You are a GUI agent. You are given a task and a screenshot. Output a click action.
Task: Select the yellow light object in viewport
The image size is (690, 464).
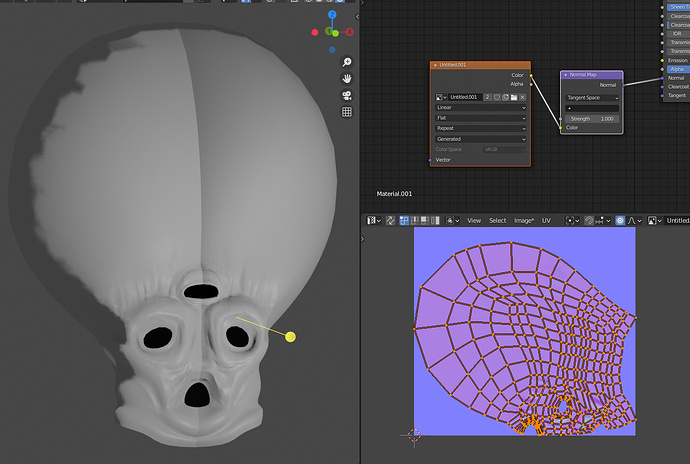pos(290,337)
